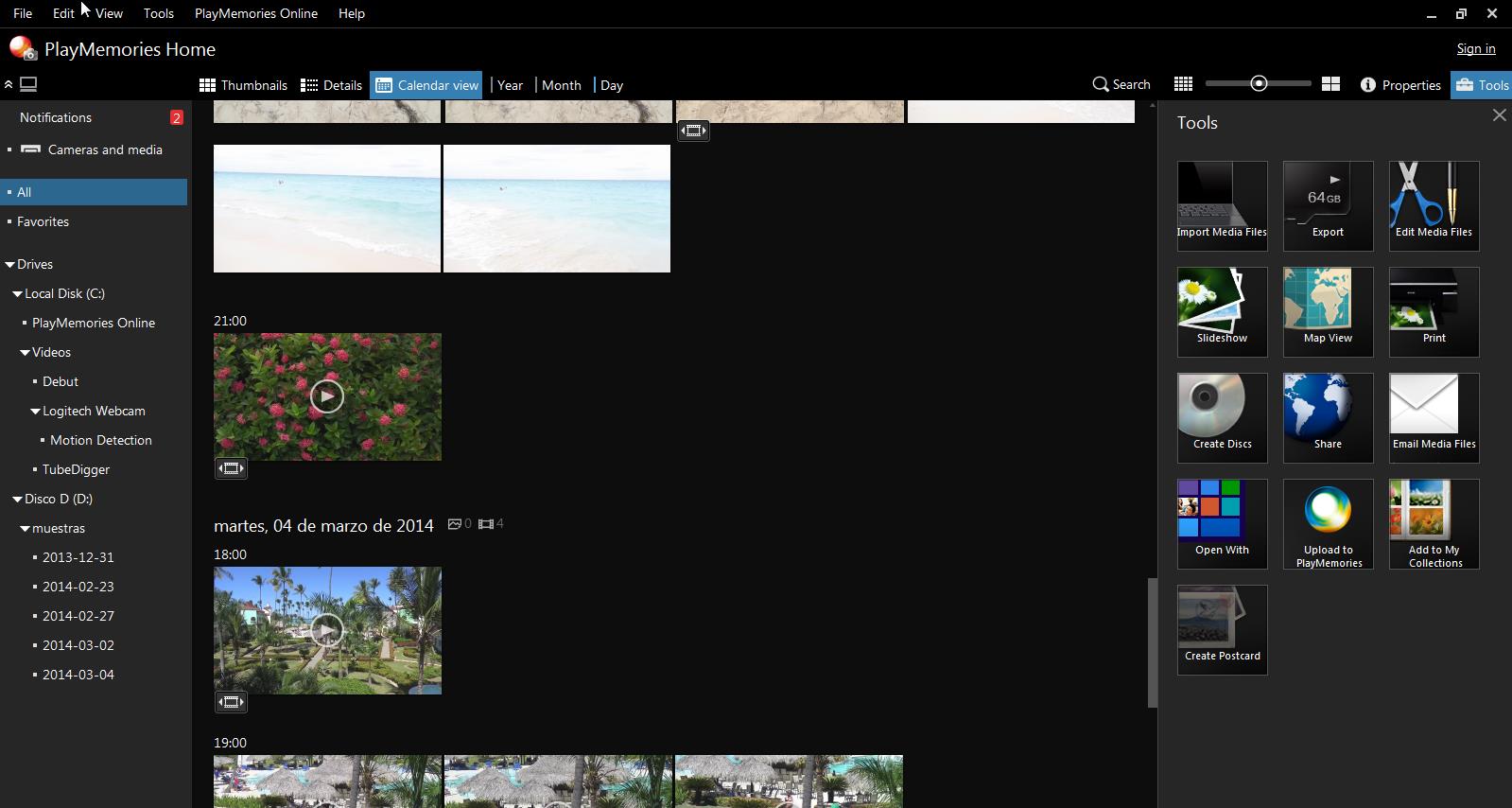Collapse the Drives tree node

point(10,265)
